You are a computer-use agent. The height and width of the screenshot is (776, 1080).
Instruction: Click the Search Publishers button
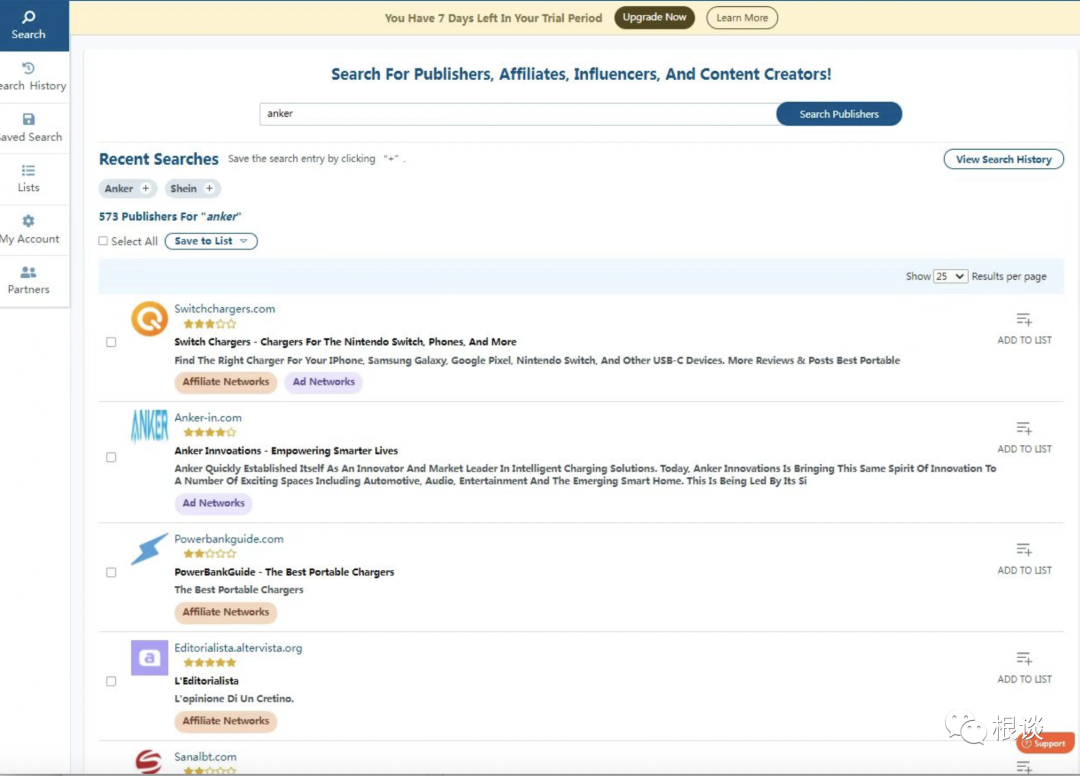[839, 114]
